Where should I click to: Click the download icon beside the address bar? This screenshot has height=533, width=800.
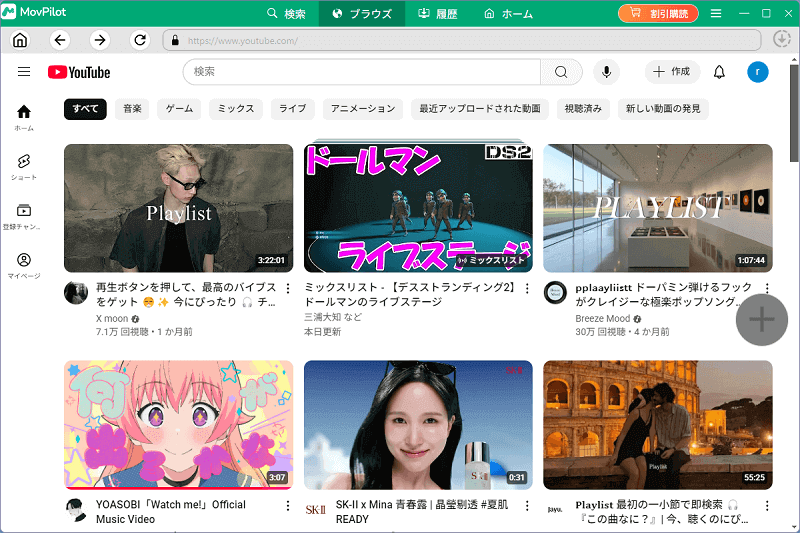tap(782, 39)
